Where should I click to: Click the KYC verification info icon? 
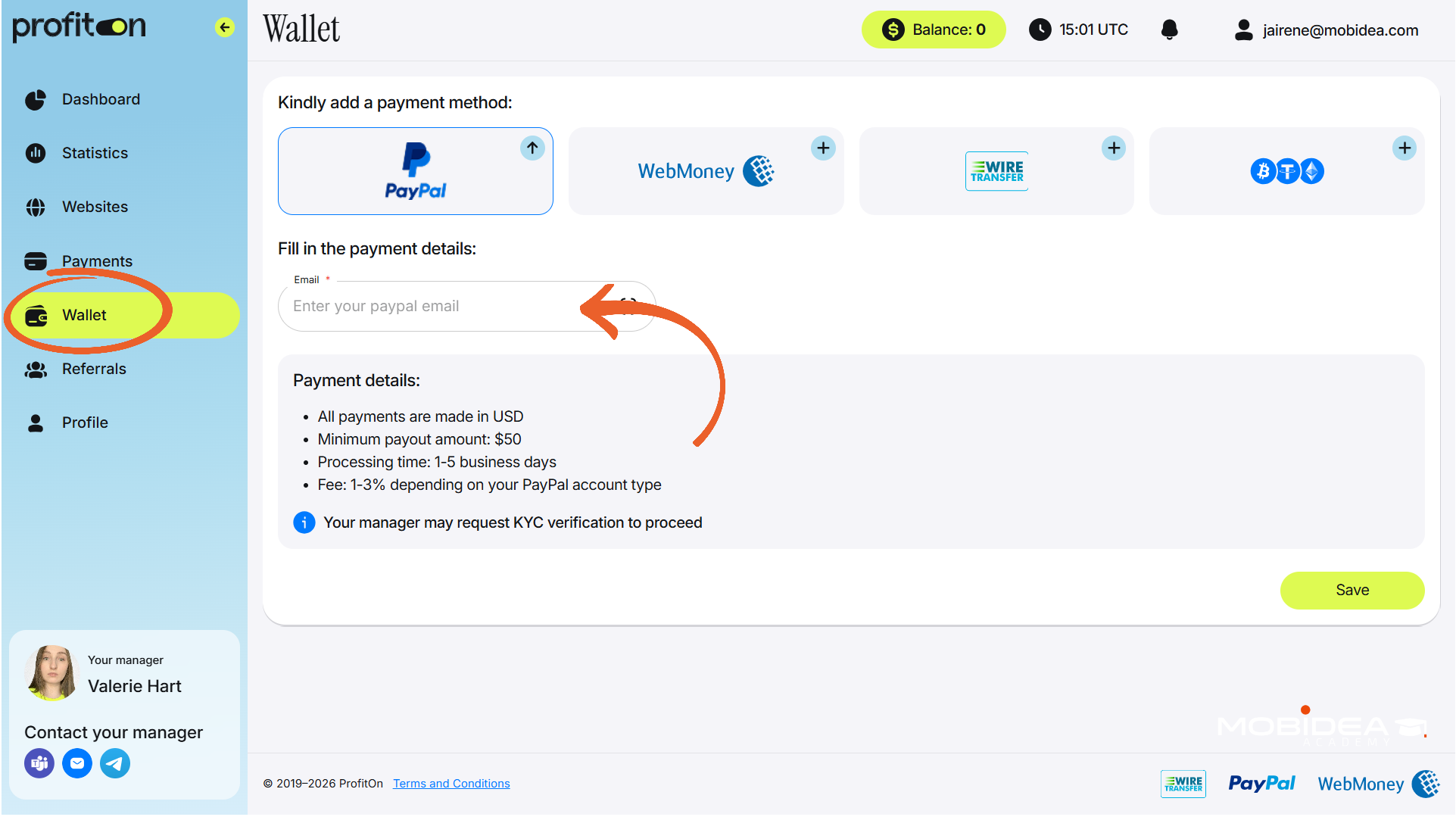coord(304,522)
